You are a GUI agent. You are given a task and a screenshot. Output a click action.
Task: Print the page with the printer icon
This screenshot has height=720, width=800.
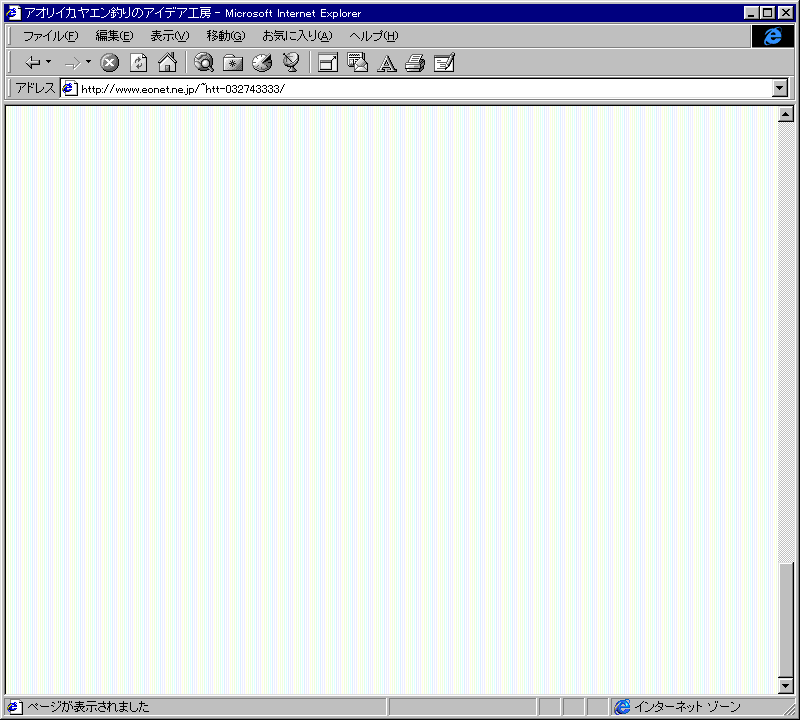[x=415, y=63]
